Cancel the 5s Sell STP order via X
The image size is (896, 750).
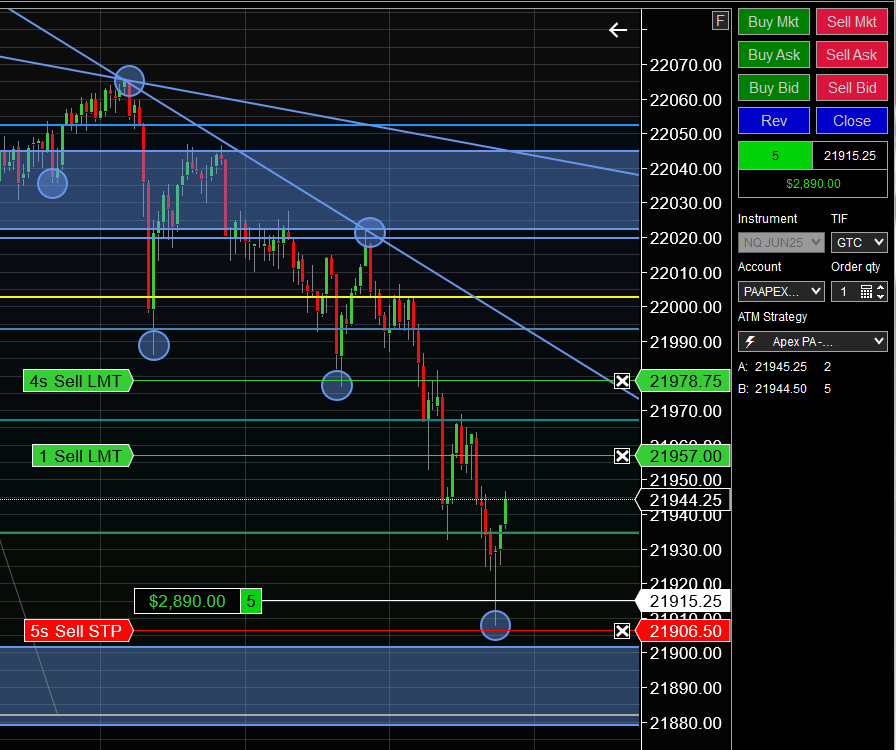click(622, 631)
